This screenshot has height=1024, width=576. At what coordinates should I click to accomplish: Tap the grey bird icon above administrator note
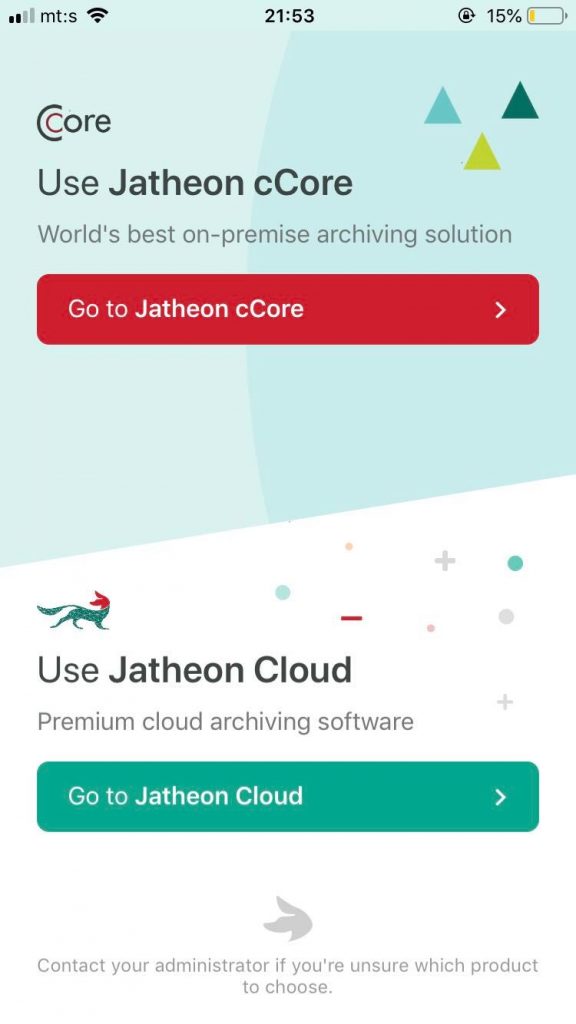tap(288, 919)
